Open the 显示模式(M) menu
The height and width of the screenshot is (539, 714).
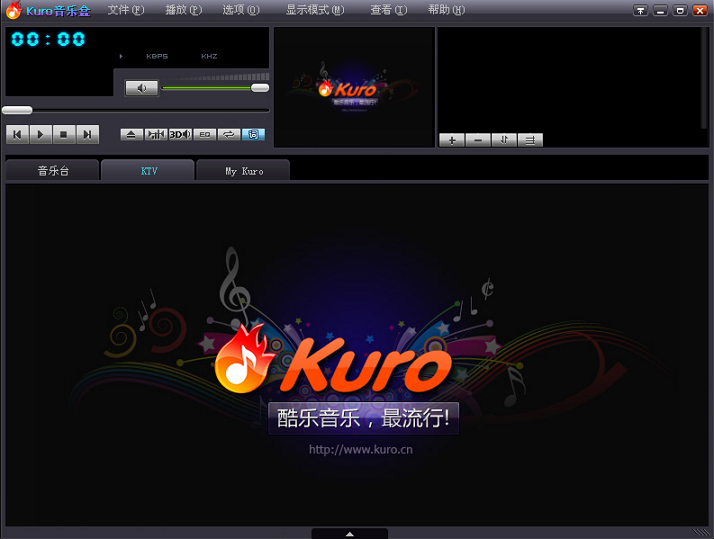[315, 10]
